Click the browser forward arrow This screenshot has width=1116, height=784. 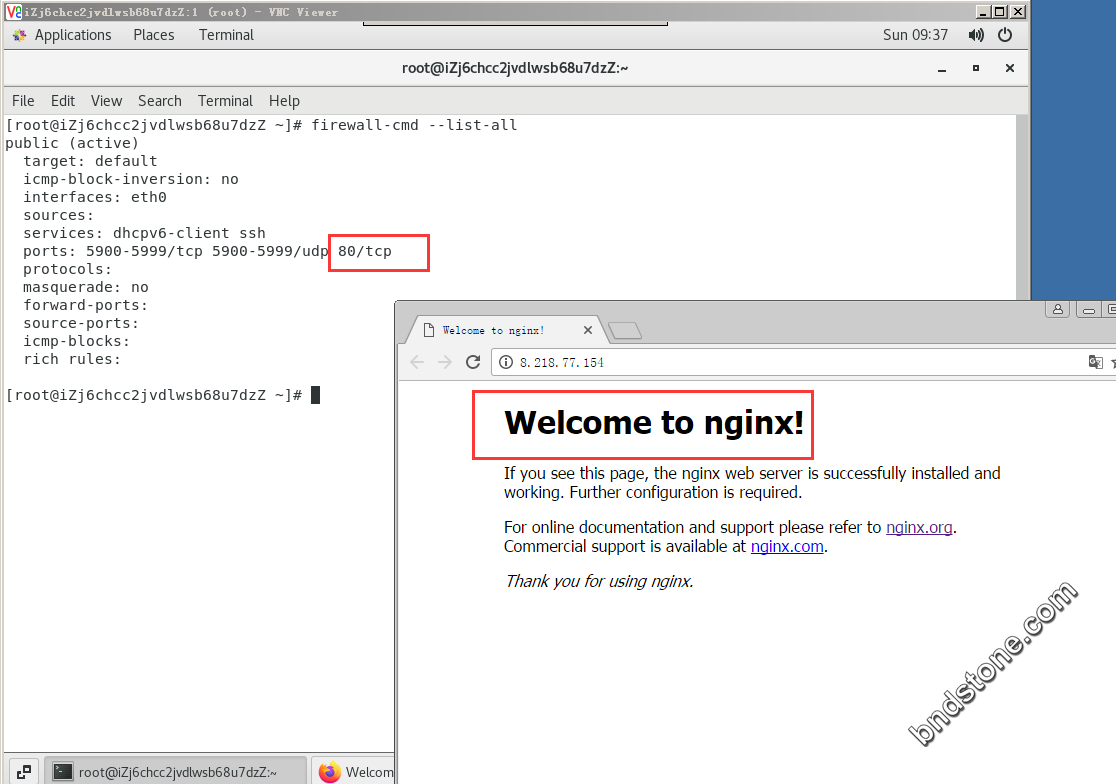[x=445, y=362]
